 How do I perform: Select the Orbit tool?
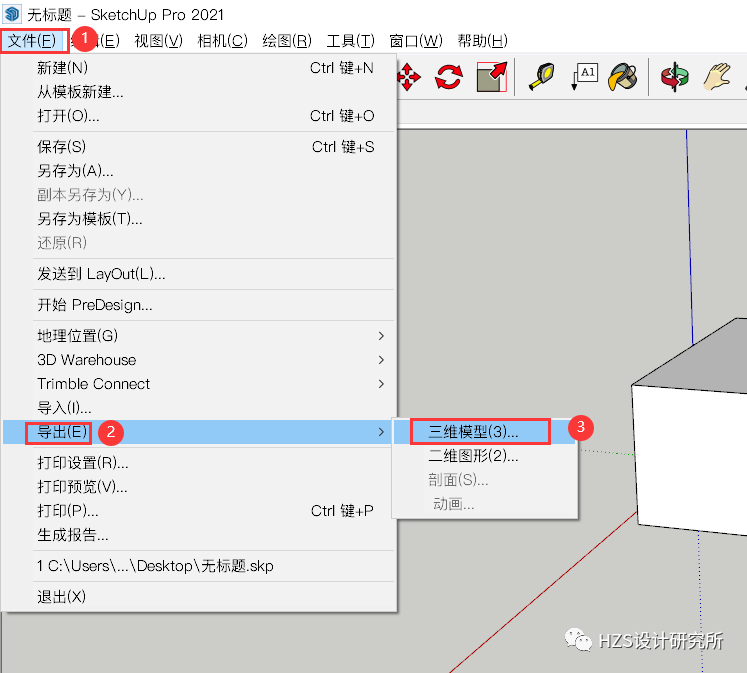coord(674,77)
